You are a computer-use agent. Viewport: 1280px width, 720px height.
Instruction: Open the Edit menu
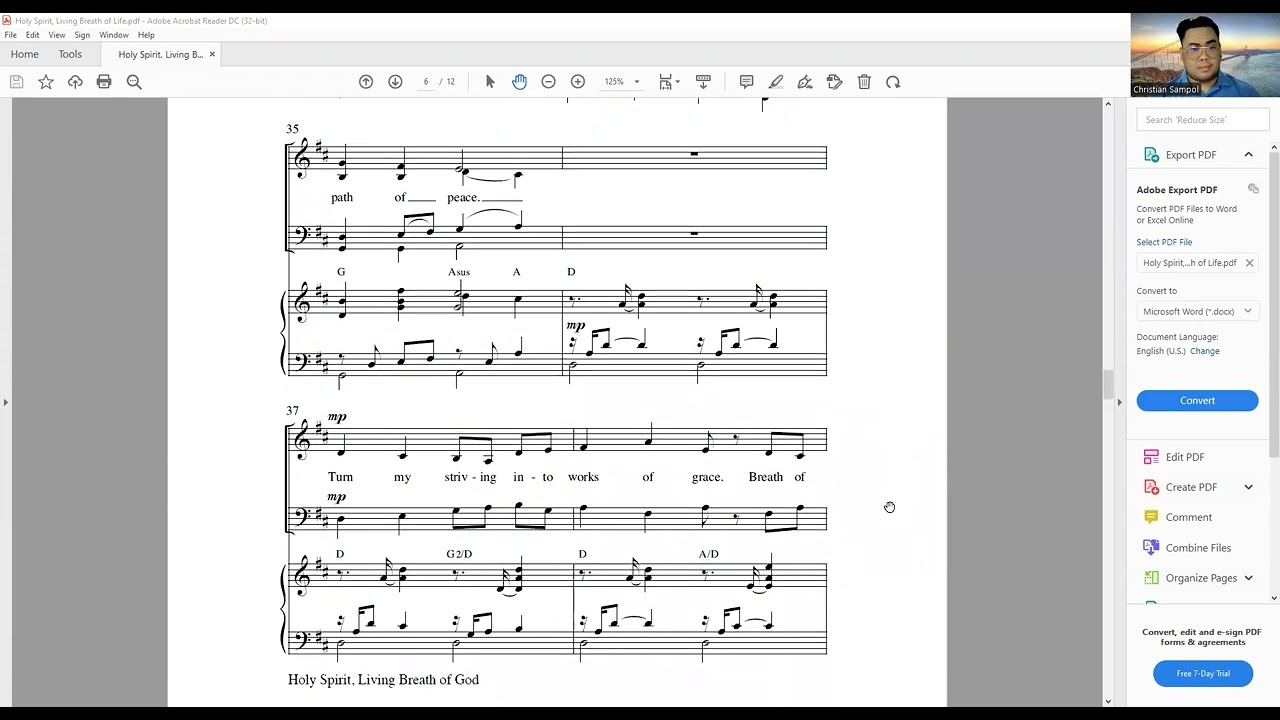point(33,35)
